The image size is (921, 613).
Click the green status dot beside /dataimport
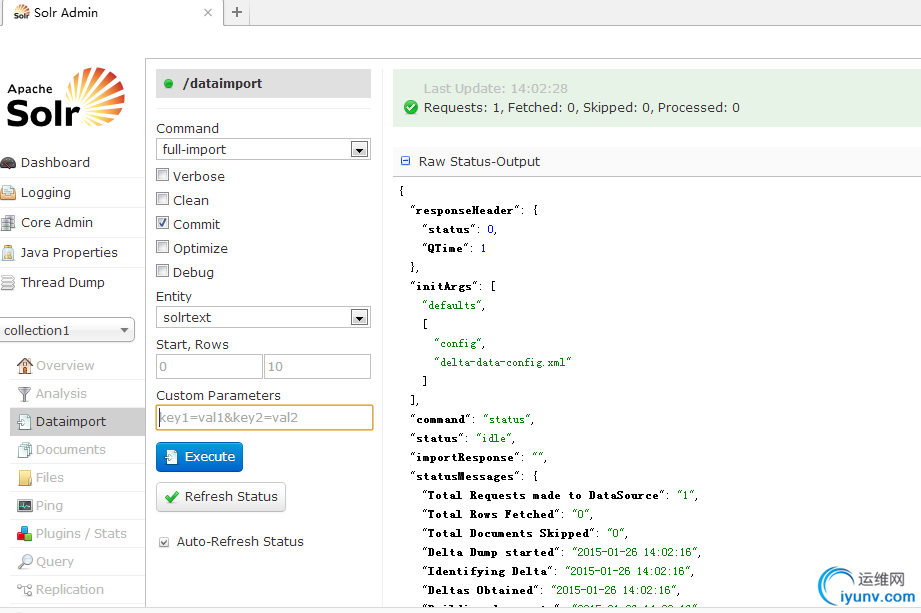tap(169, 84)
